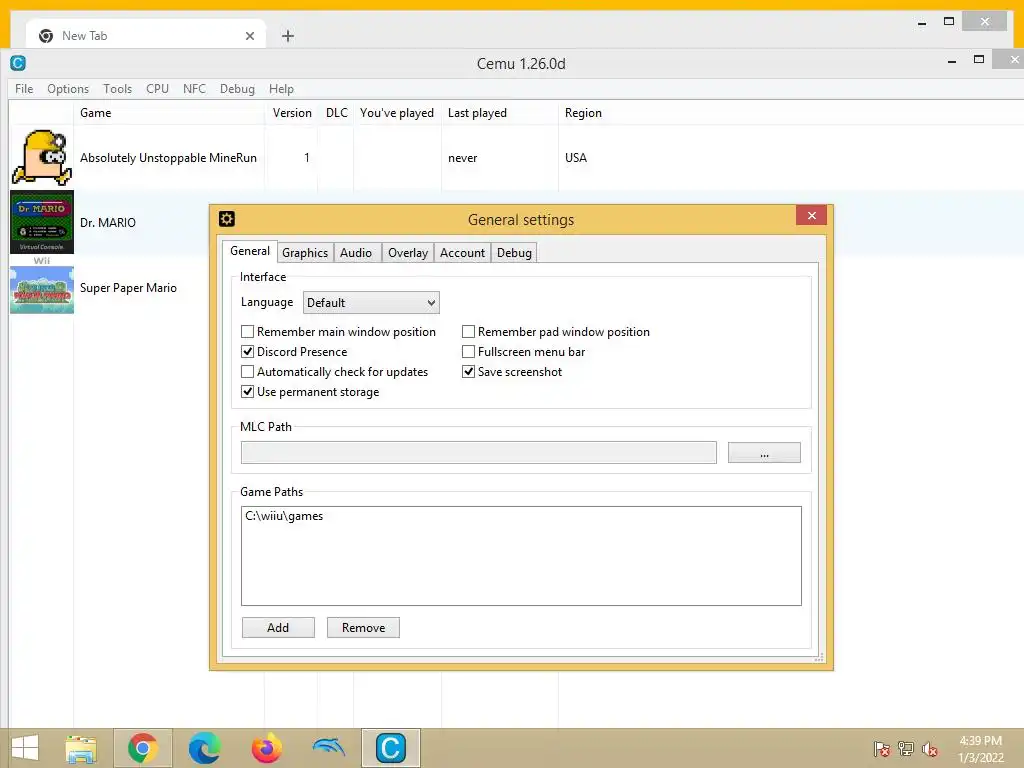Open the Help menu
The height and width of the screenshot is (768, 1024).
tap(281, 89)
